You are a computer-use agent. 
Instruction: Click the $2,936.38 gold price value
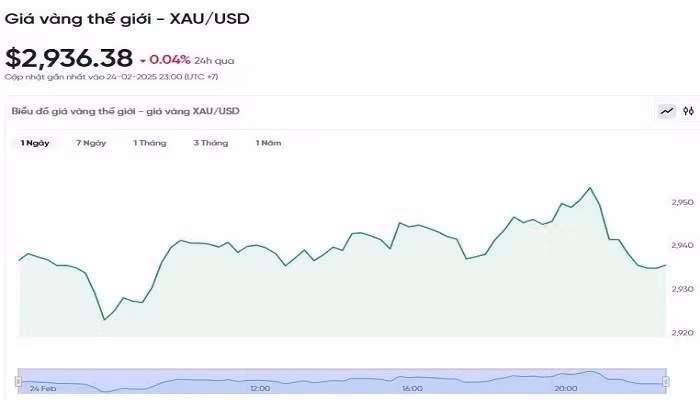[68, 59]
